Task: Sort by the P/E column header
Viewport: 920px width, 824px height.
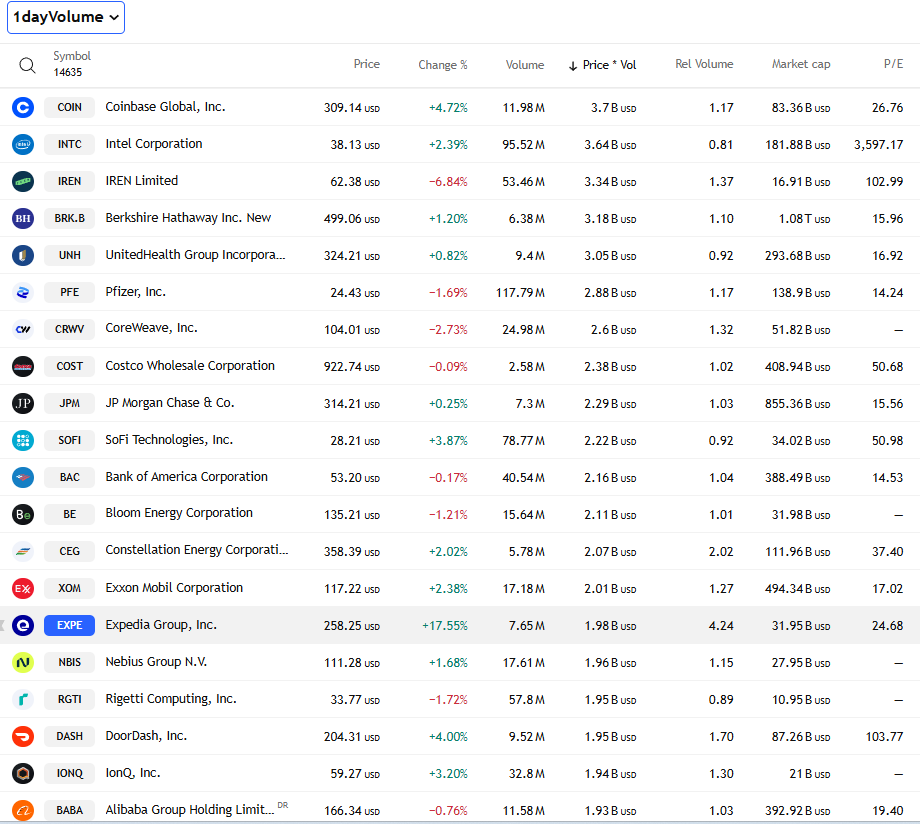Action: (894, 64)
